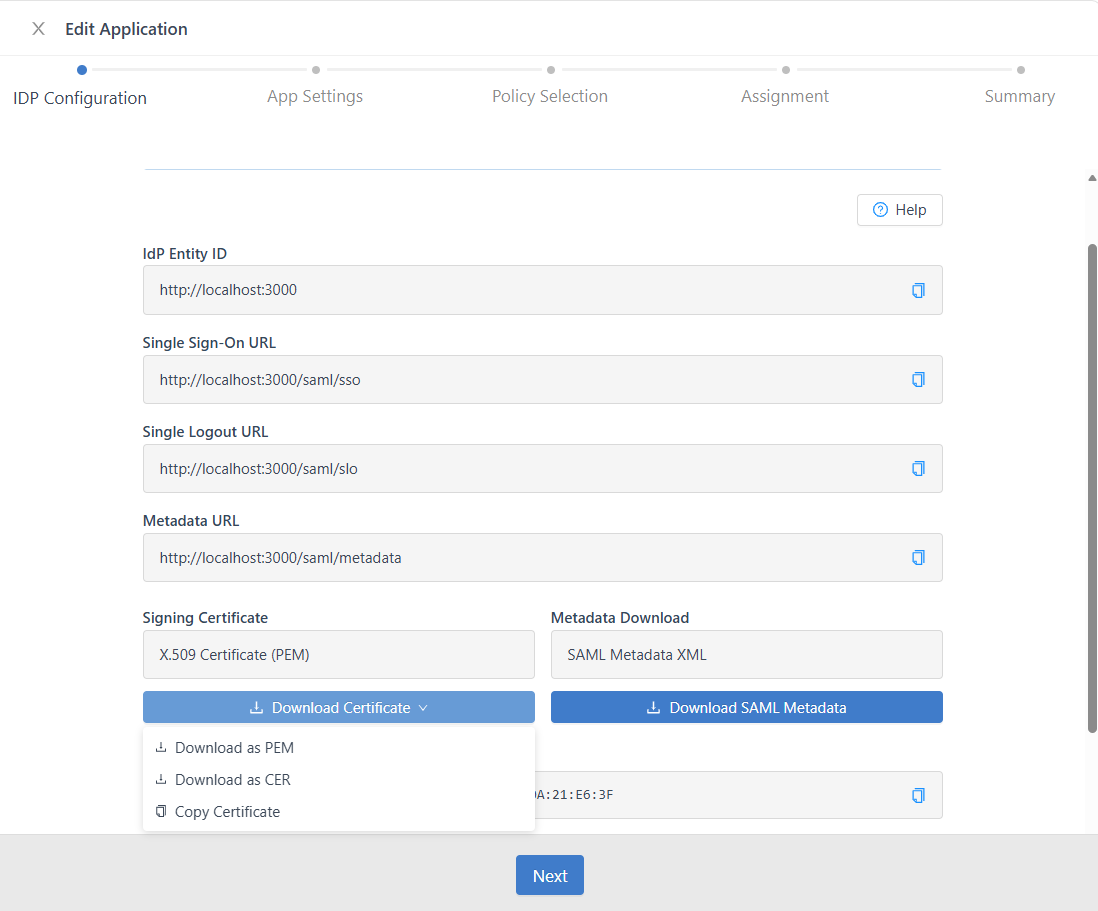The width and height of the screenshot is (1098, 911).
Task: Click the download icon on Download Certificate
Action: 256,707
